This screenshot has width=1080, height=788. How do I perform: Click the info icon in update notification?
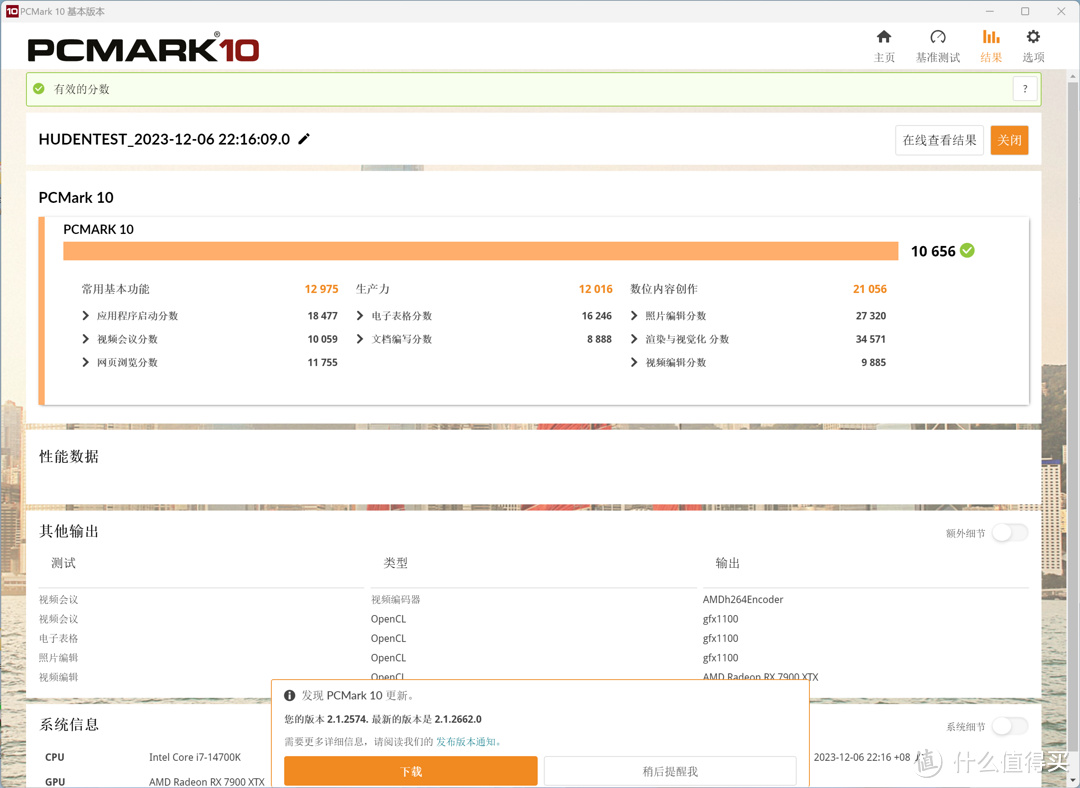(x=290, y=696)
